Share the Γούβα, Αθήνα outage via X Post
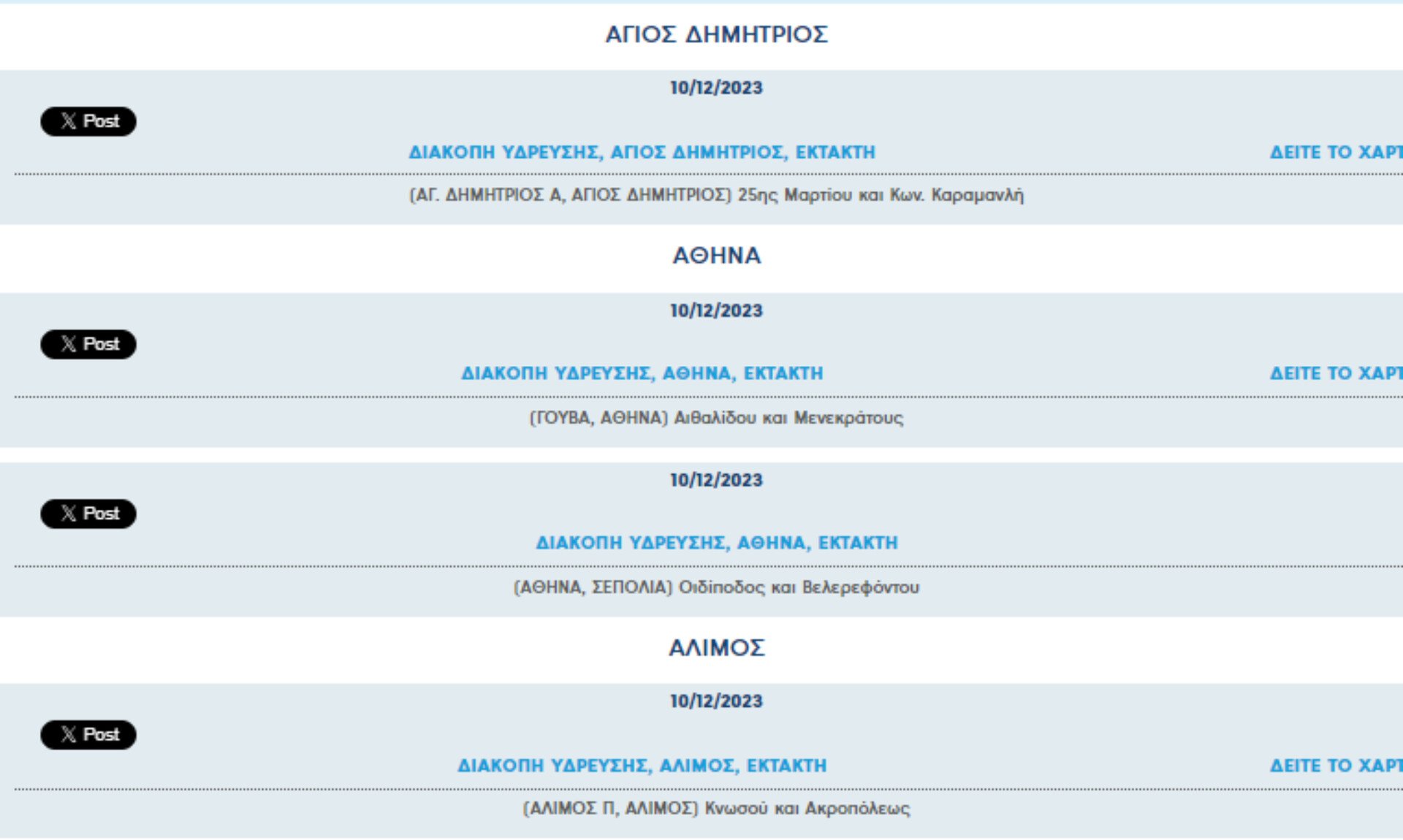Viewport: 1403px width, 840px height. (x=88, y=344)
